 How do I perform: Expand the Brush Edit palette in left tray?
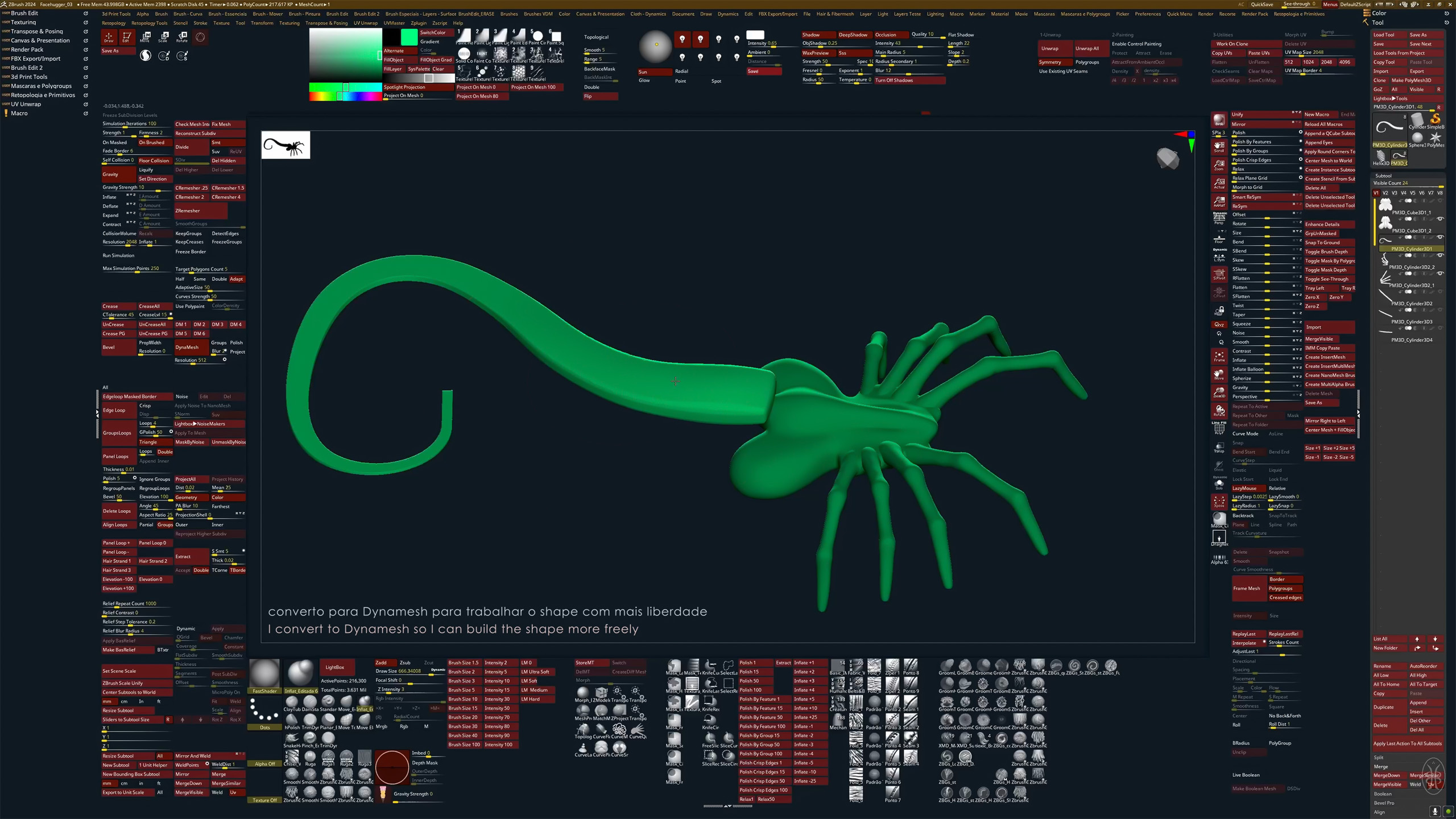pyautogui.click(x=24, y=13)
